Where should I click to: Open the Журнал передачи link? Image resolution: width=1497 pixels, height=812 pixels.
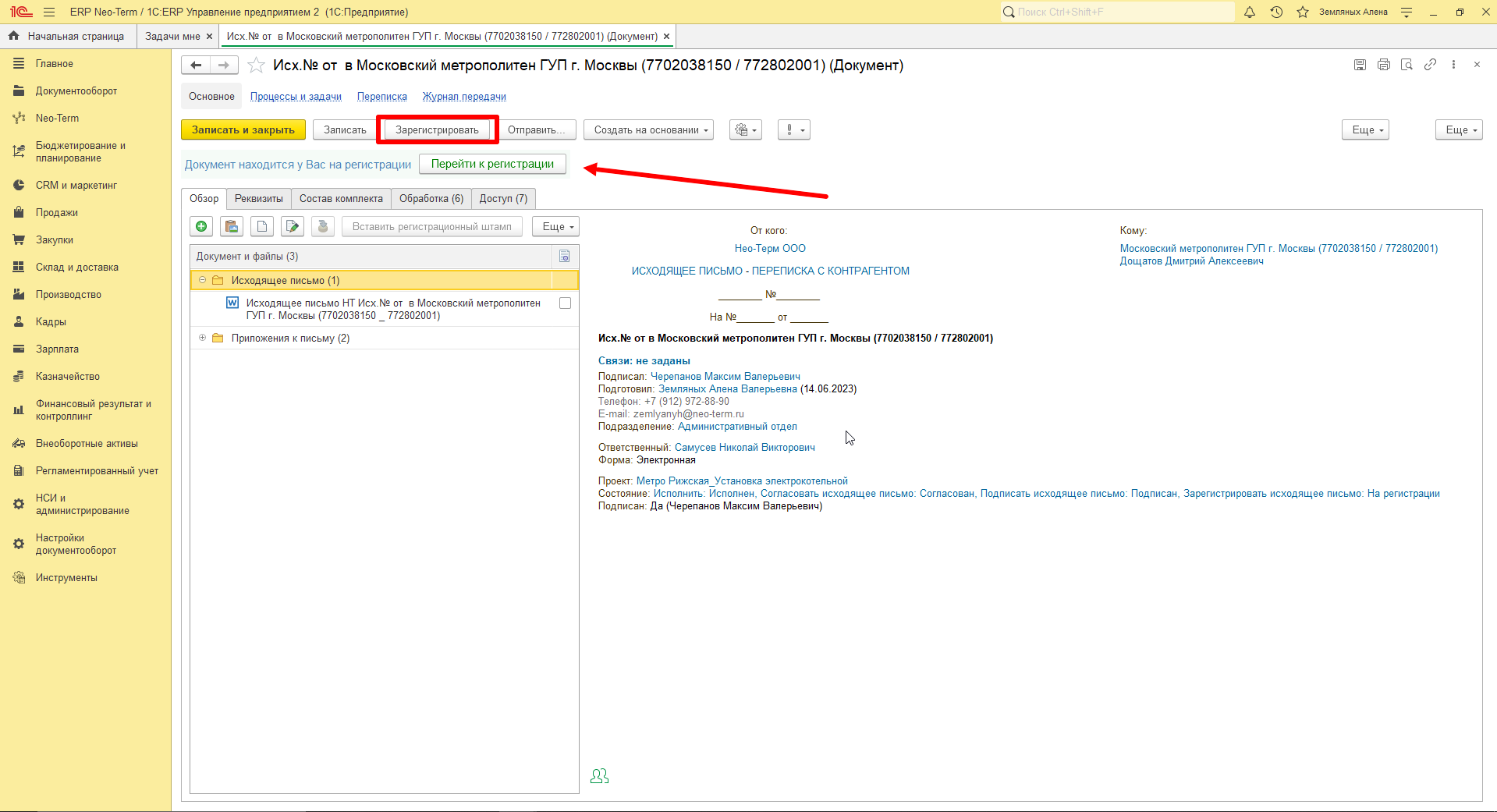point(464,97)
